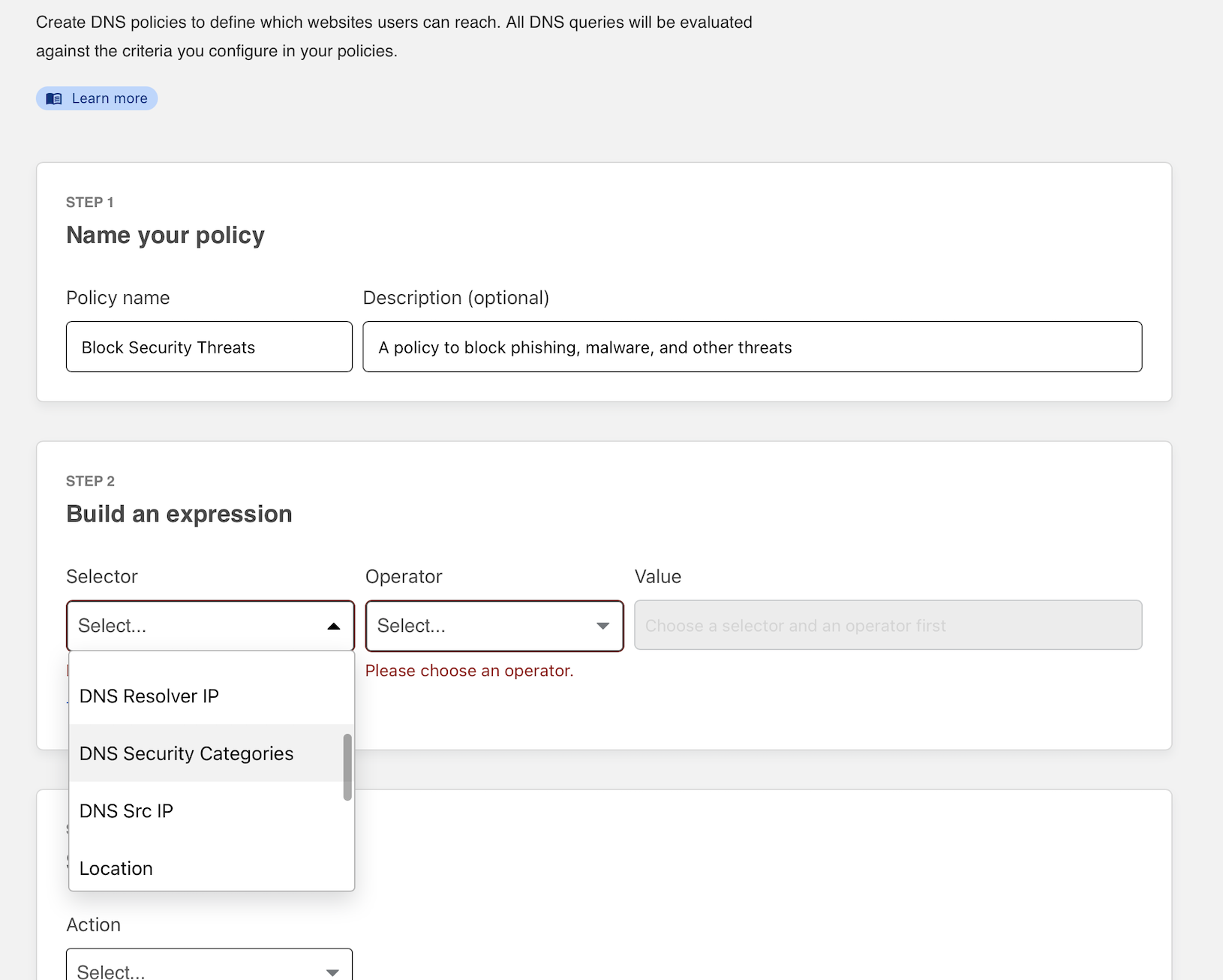Image resolution: width=1223 pixels, height=980 pixels.
Task: Click the disabled Value field
Action: coord(888,625)
